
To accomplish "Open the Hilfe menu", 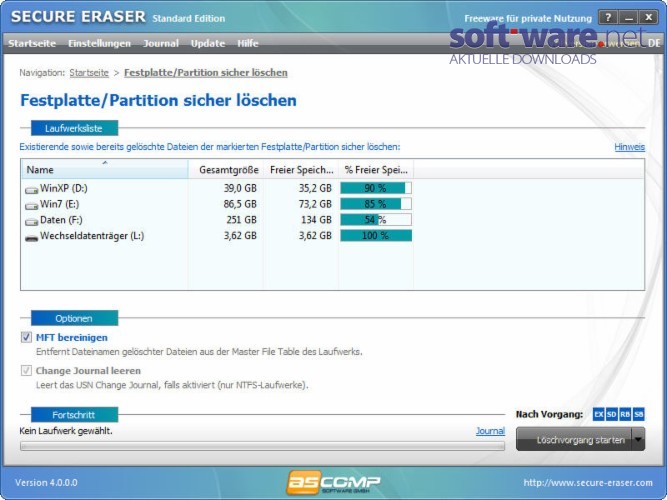I will click(248, 43).
